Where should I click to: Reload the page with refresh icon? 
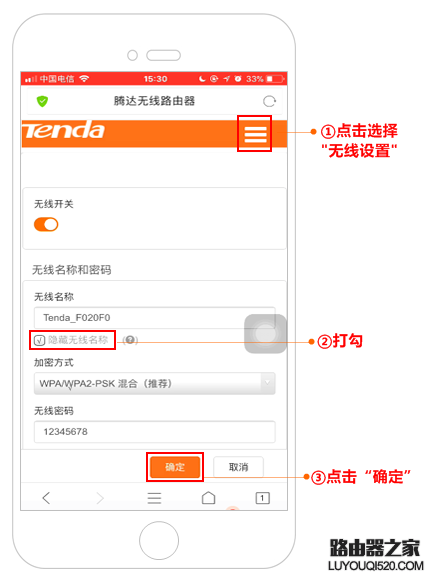(x=269, y=101)
